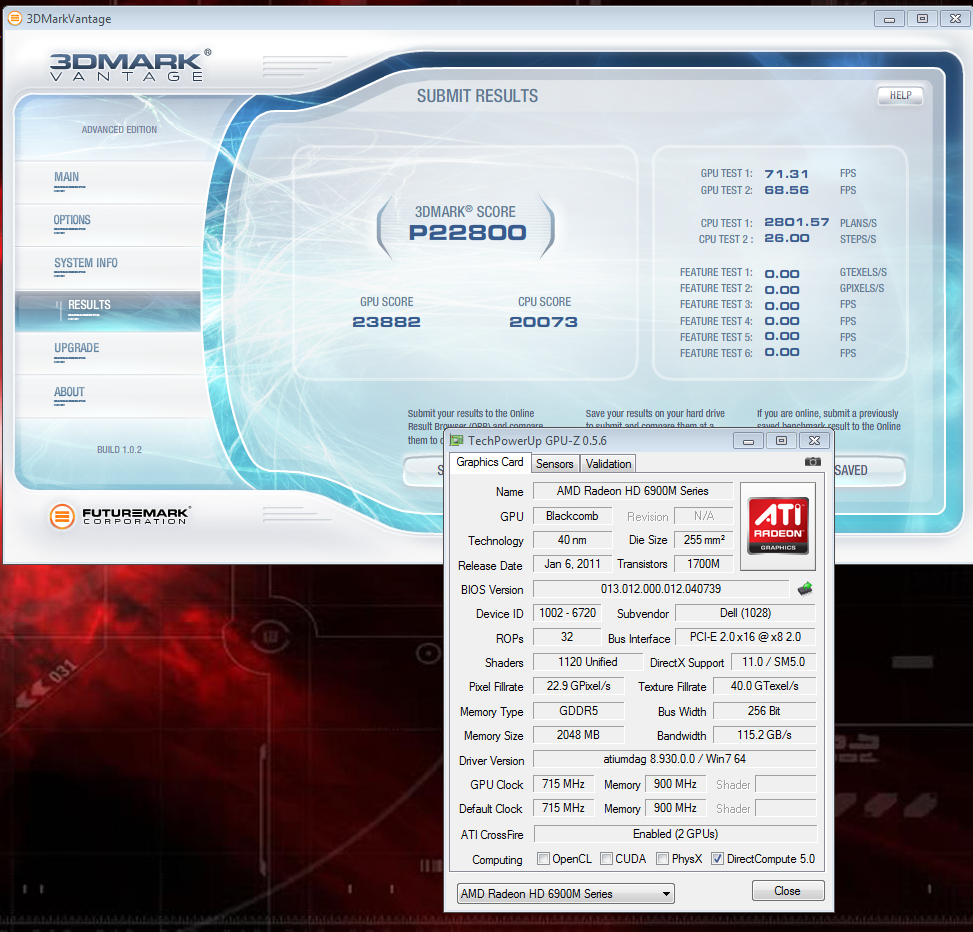Click the ATI Radeon graphics logo

tap(777, 520)
